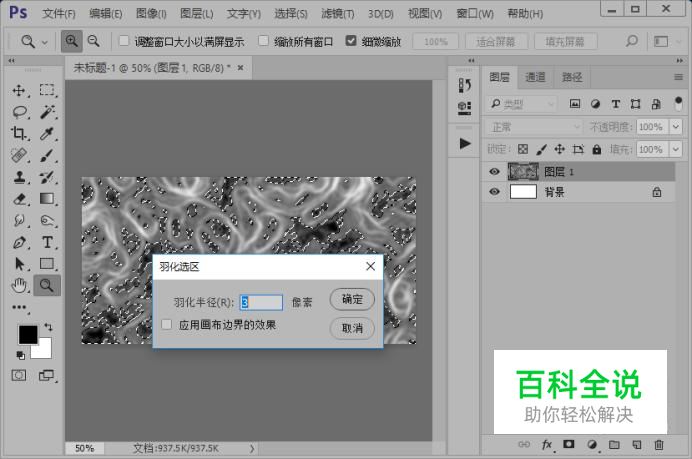Select the Clone Stamp tool
Screen dimensions: 692x459
tap(19, 177)
